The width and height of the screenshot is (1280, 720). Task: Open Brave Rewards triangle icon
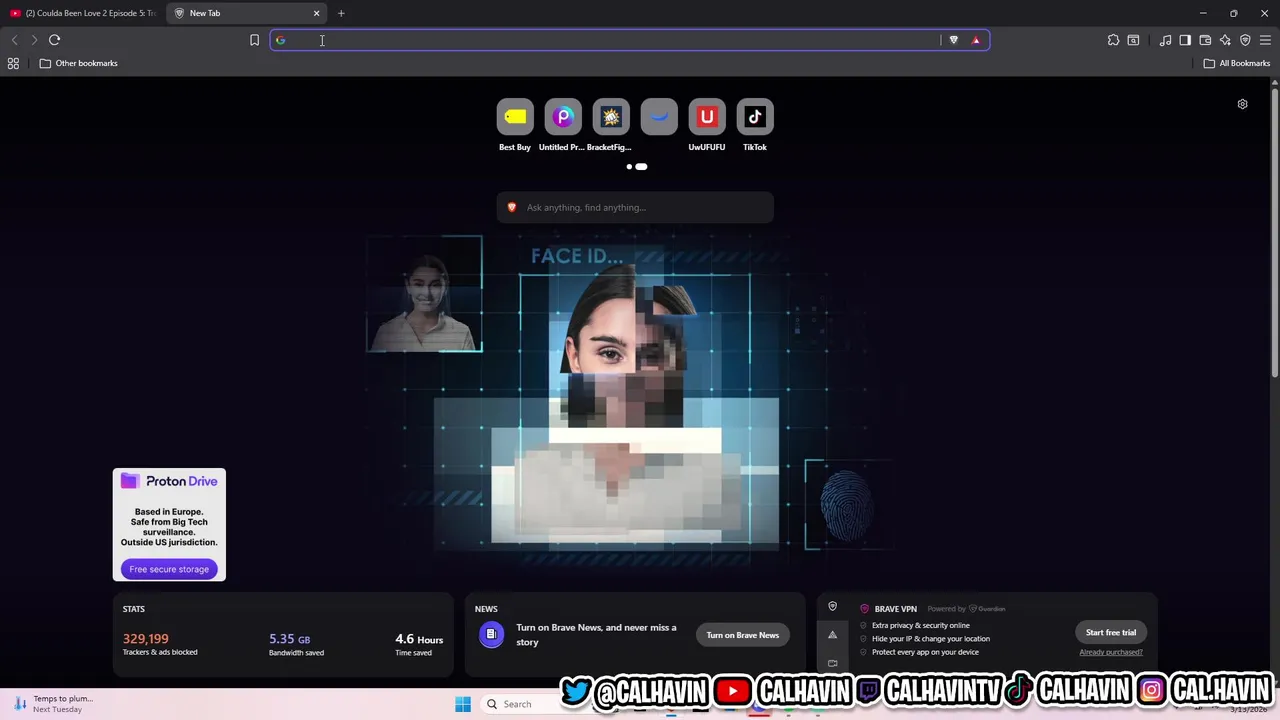coord(976,40)
